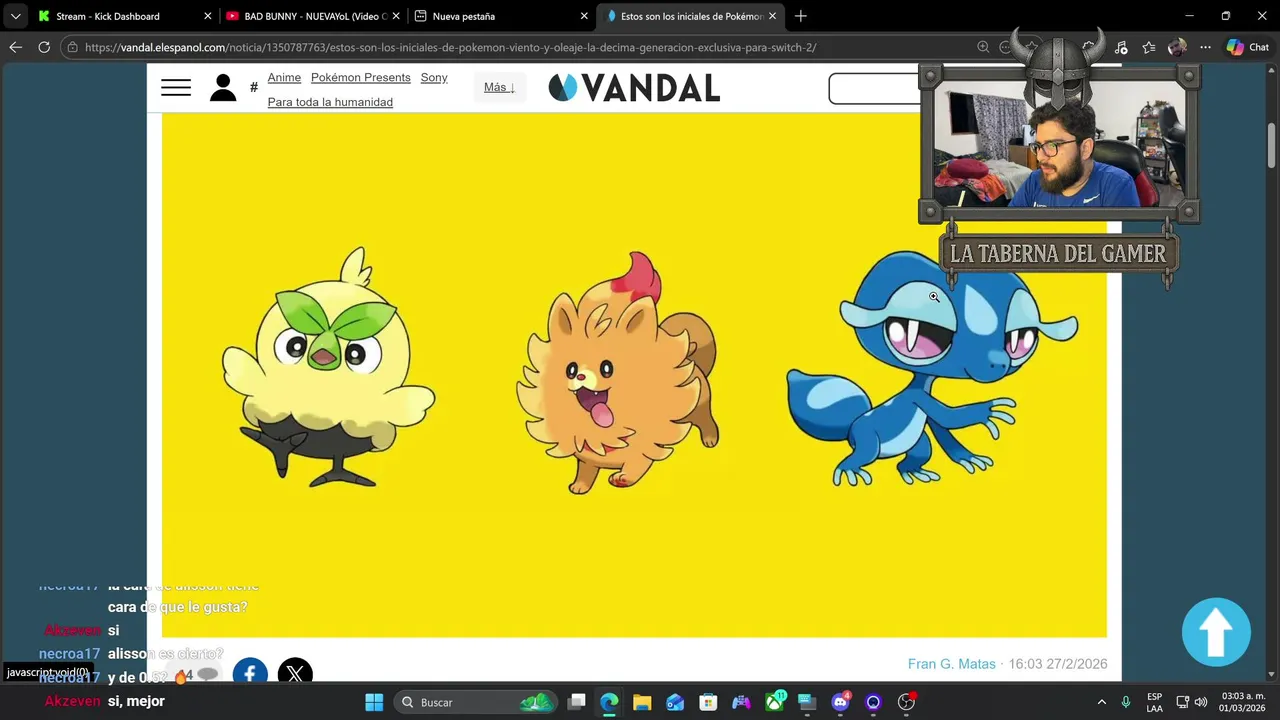Open the Sony section link
Image resolution: width=1280 pixels, height=720 pixels.
tap(434, 77)
